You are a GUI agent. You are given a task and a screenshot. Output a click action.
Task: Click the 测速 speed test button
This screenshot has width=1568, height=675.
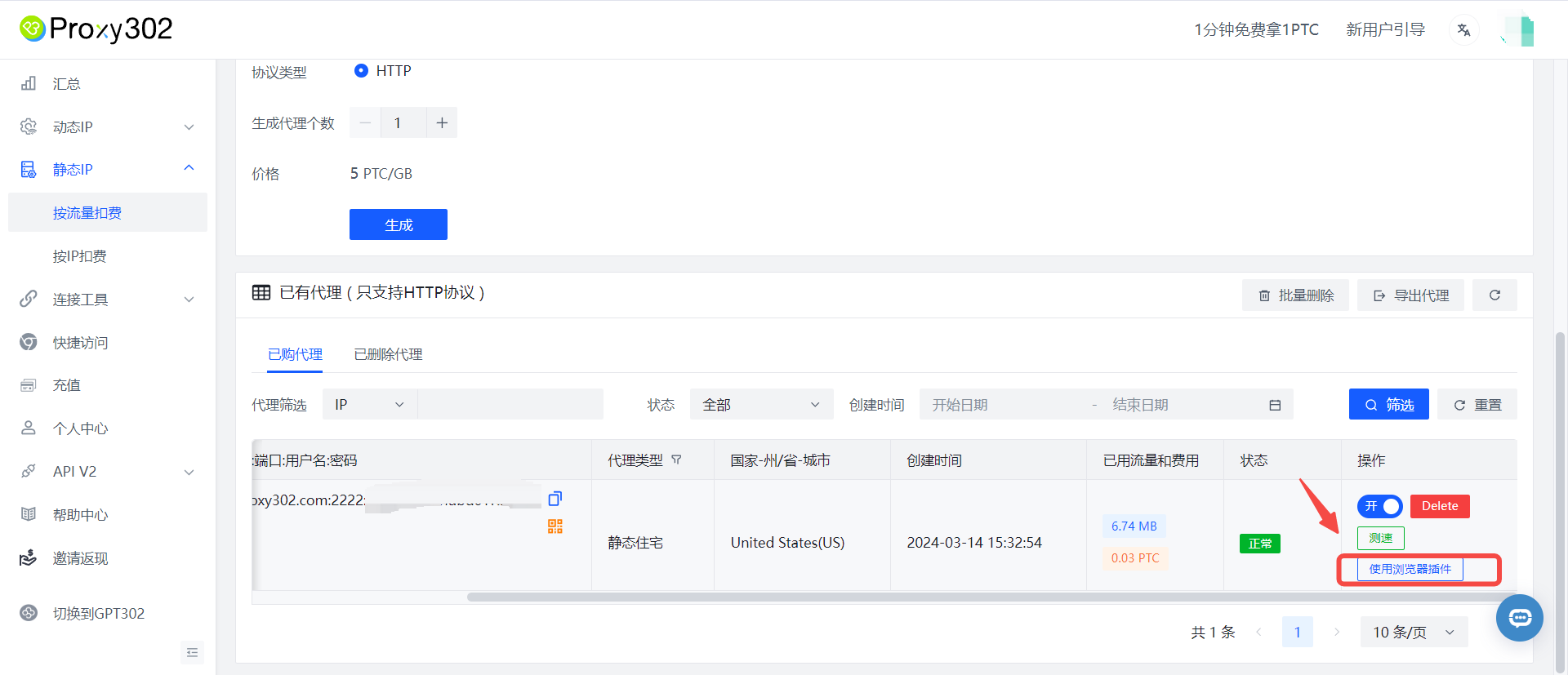click(1380, 538)
